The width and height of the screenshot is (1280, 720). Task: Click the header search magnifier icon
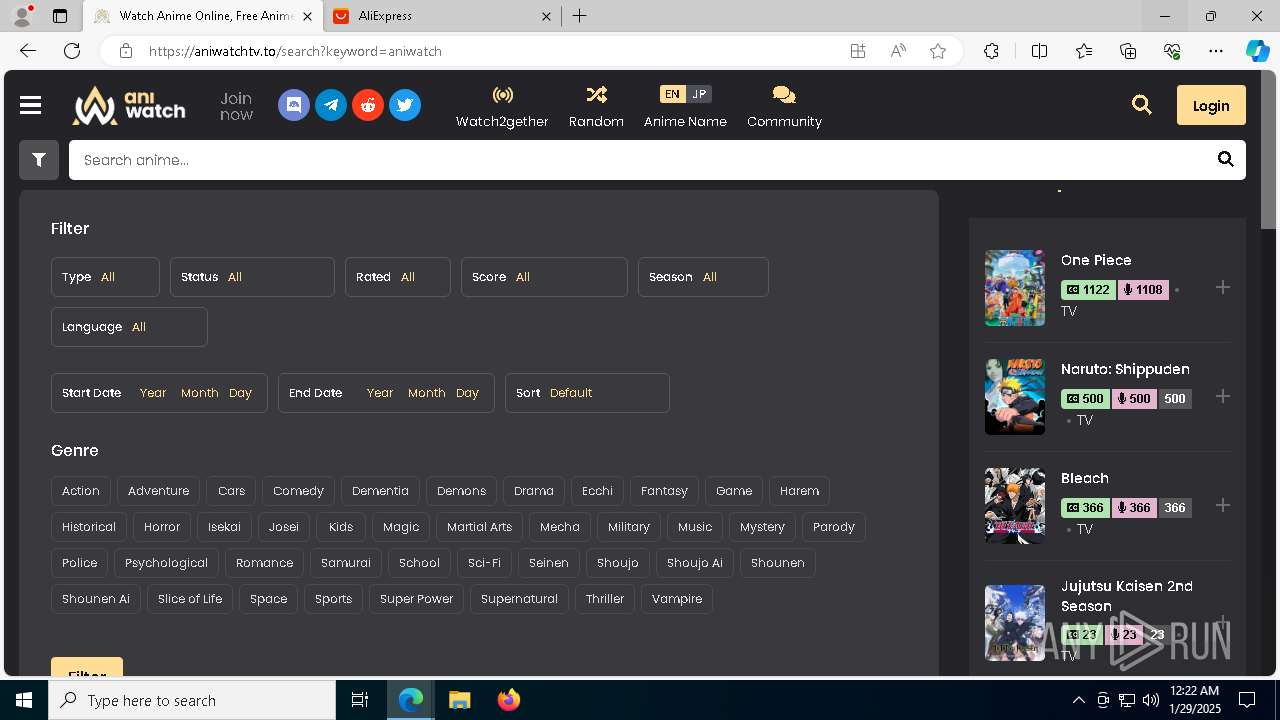(x=1142, y=105)
